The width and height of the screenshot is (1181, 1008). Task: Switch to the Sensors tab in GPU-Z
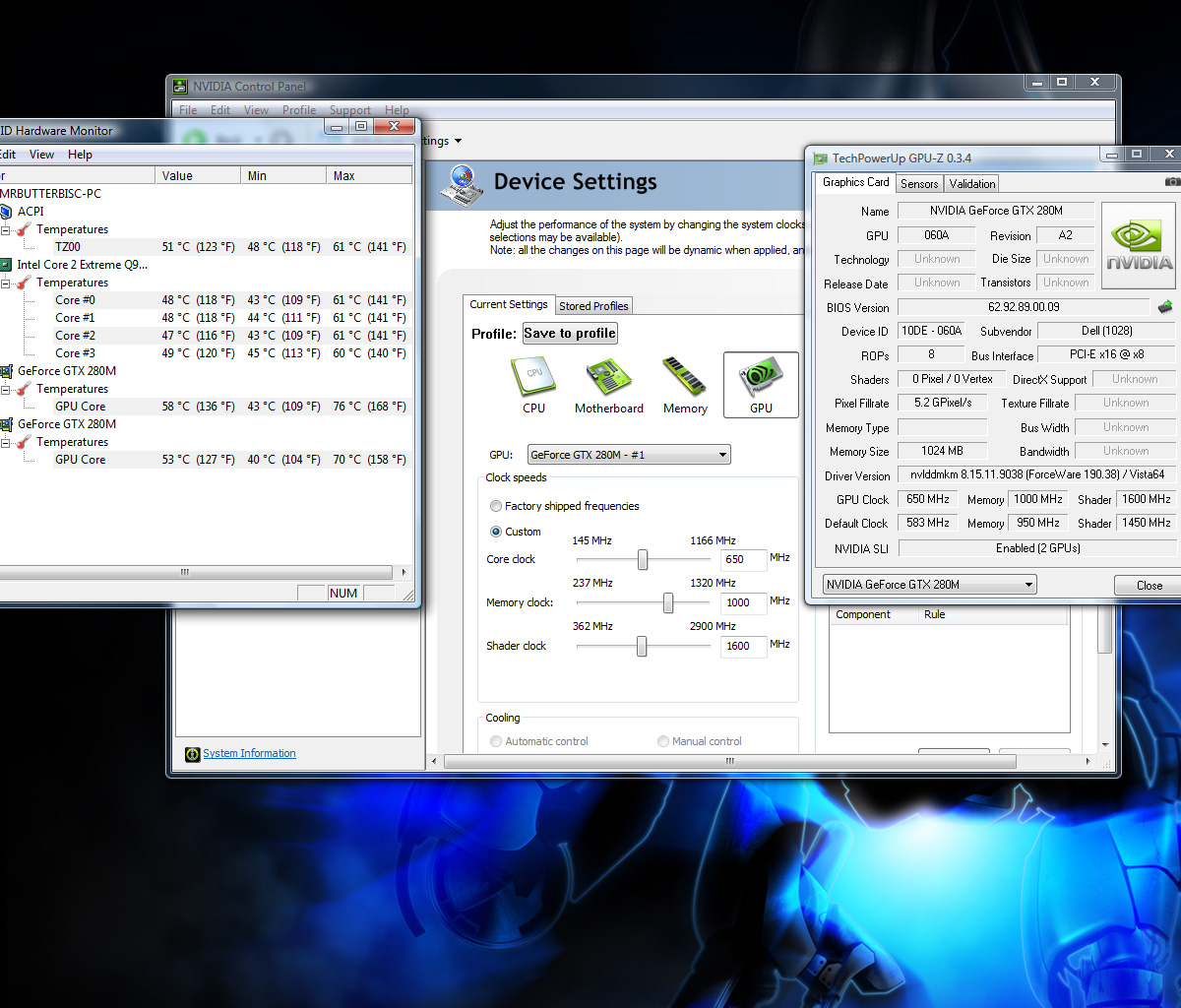(x=919, y=184)
